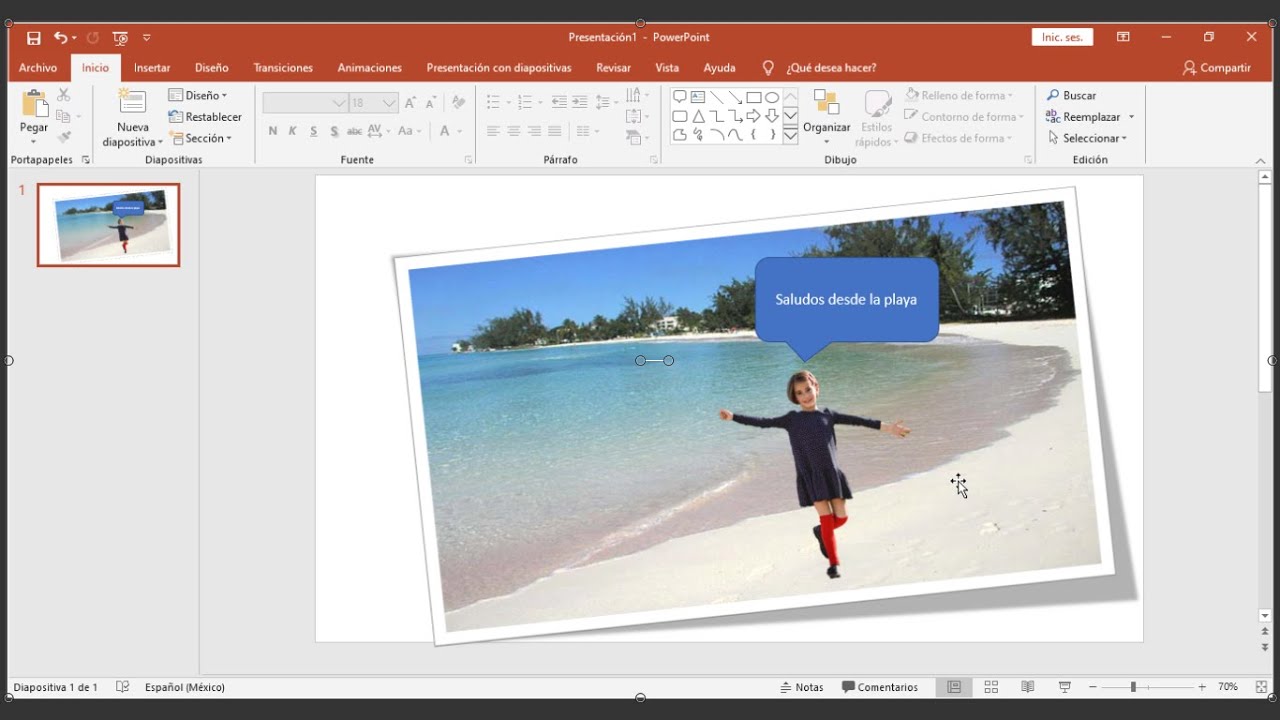This screenshot has width=1280, height=720.
Task: Select the text box shape in gallery
Action: click(x=698, y=97)
